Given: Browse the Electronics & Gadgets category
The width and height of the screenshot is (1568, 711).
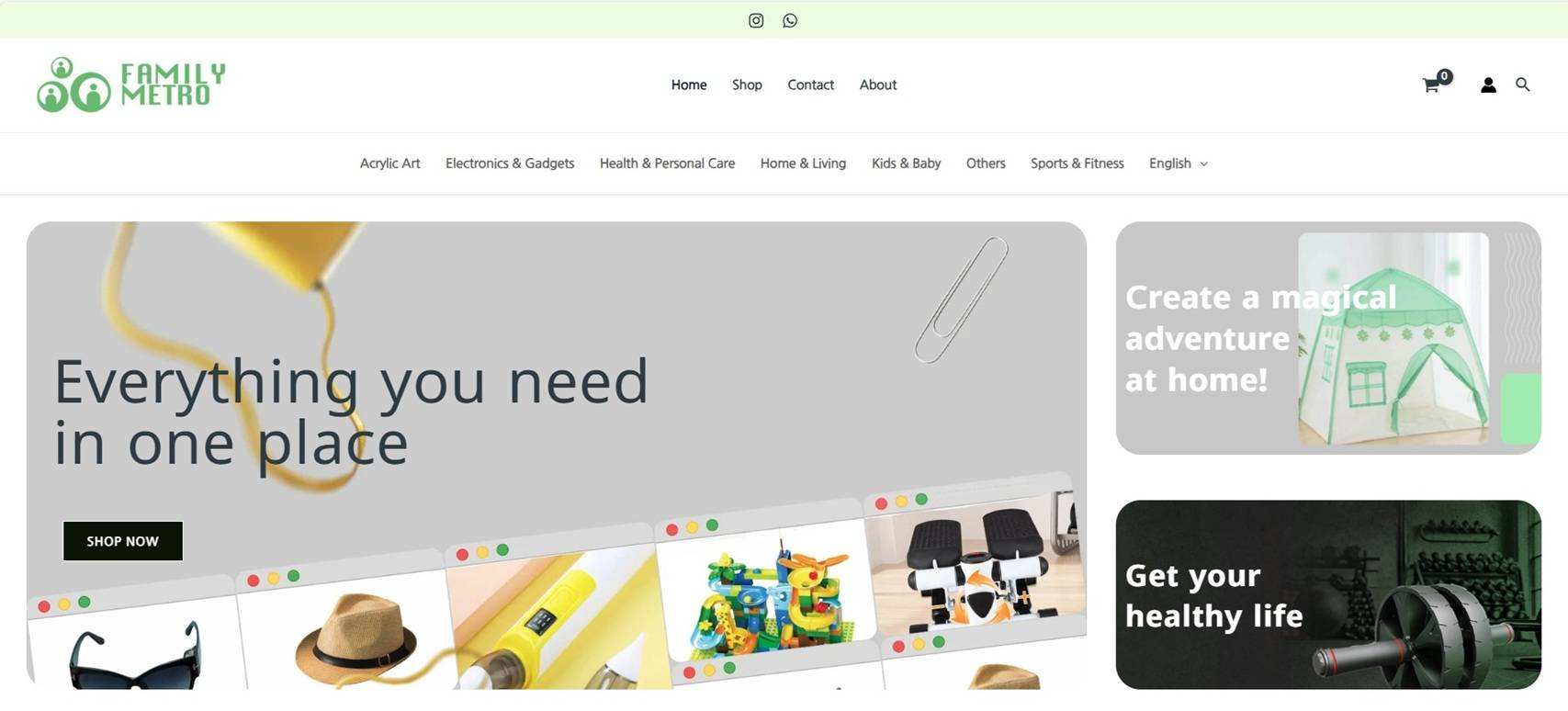Looking at the screenshot, I should click(510, 164).
